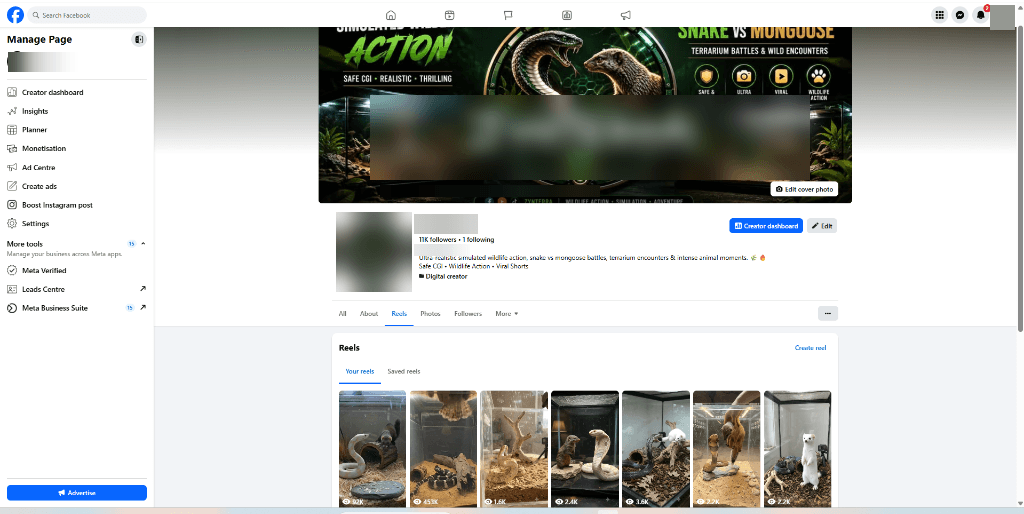
Task: Open Meta Business Suite link
Action: (77, 308)
